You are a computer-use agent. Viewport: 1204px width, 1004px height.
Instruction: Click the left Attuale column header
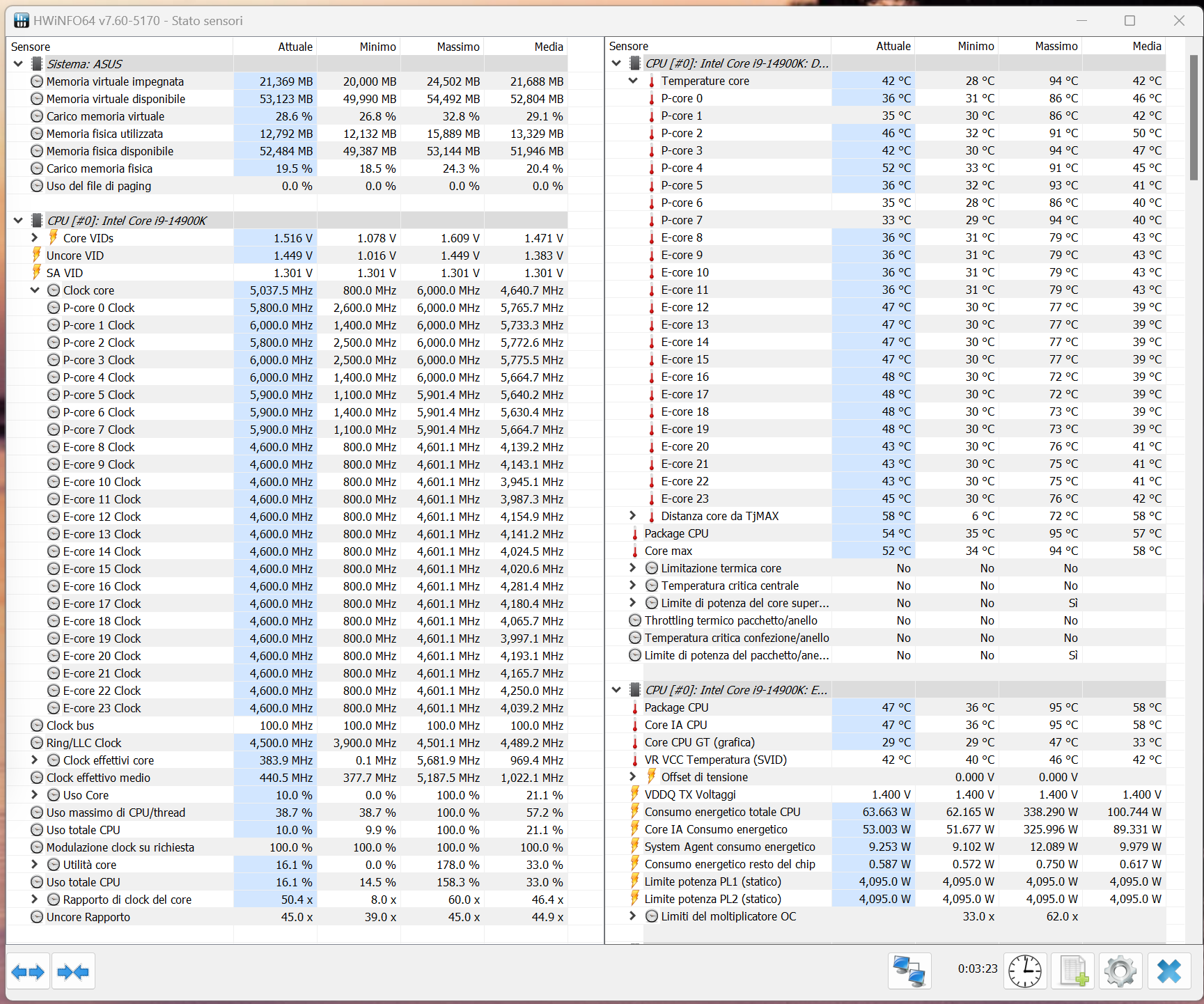[275, 47]
